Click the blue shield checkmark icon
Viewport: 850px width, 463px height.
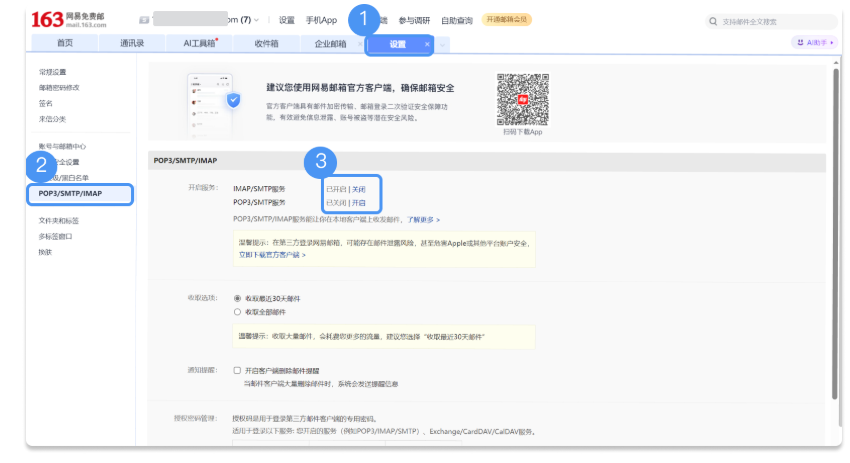point(233,100)
